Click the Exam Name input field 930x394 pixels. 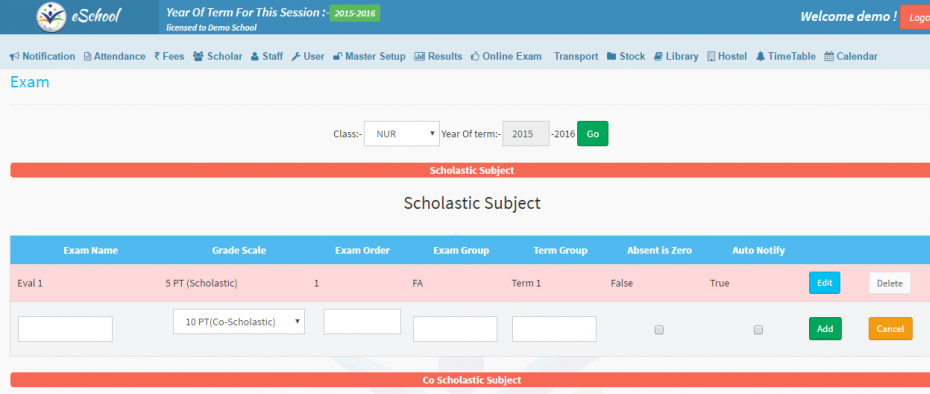point(65,329)
